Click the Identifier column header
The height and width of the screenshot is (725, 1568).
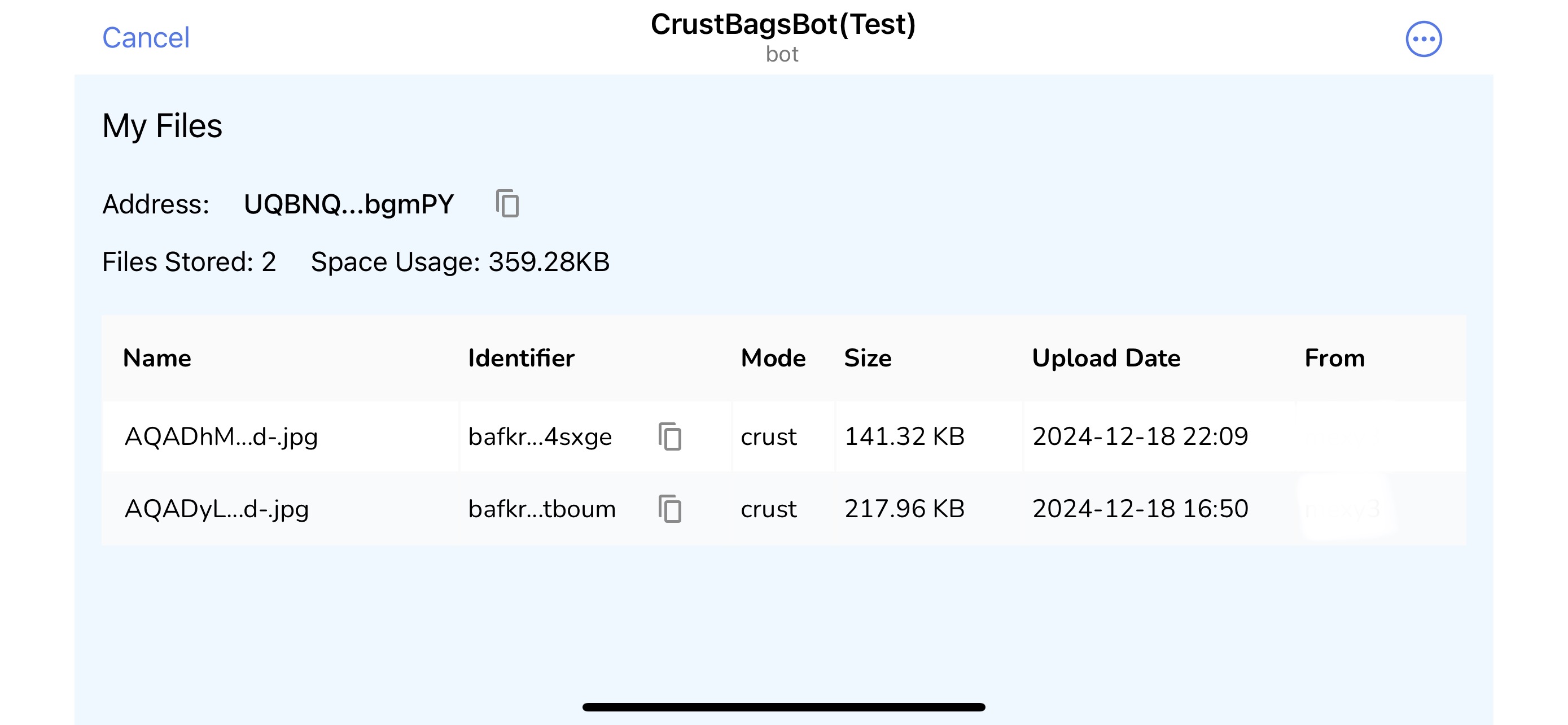(521, 358)
